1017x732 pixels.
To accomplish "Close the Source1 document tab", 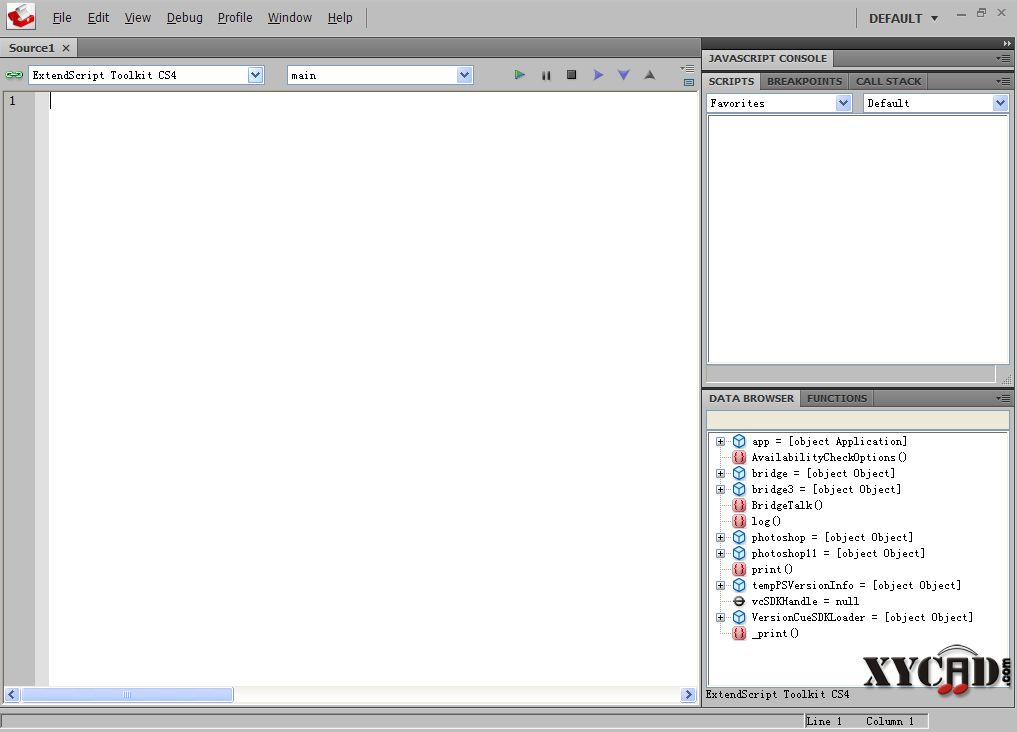I will pyautogui.click(x=66, y=48).
